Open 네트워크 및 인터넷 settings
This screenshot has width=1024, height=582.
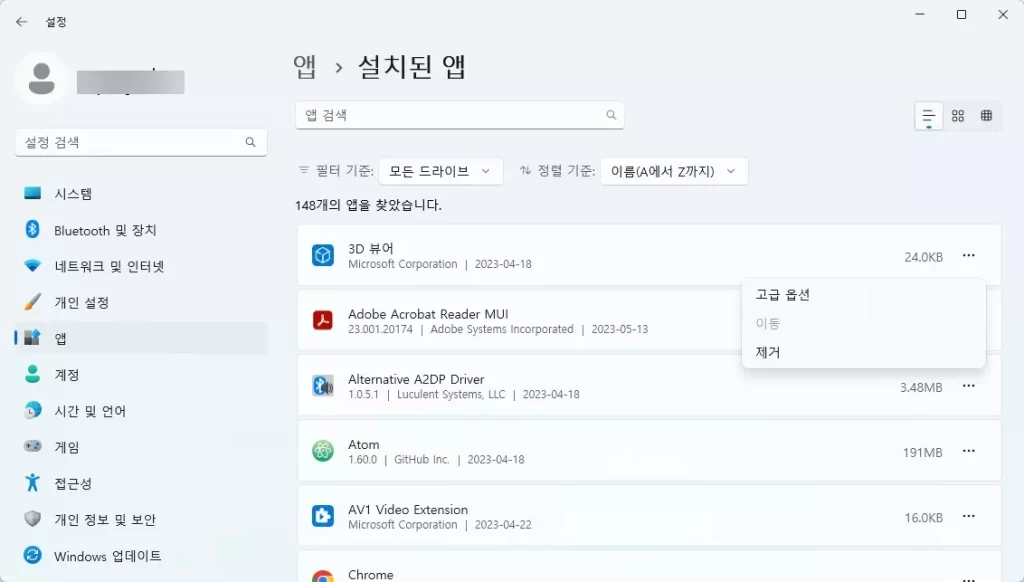pos(141,266)
